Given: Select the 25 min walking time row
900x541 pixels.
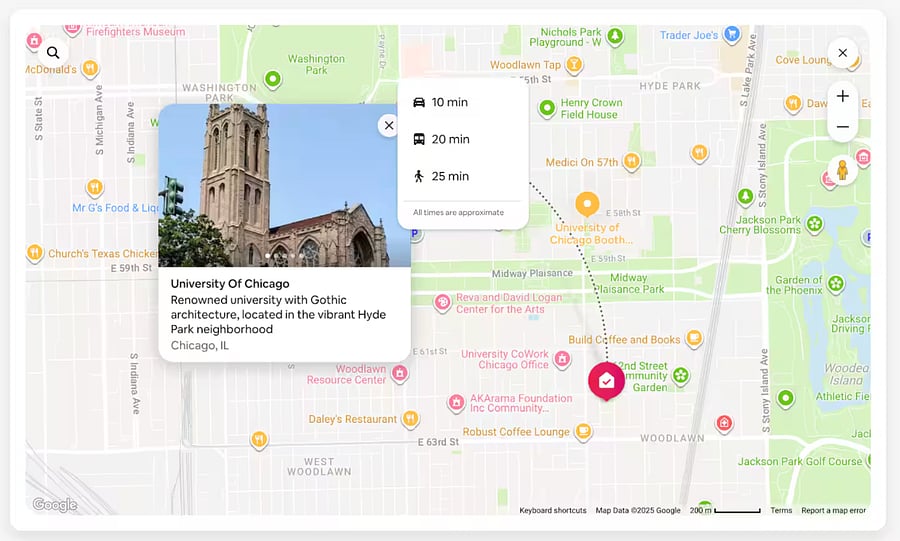Looking at the screenshot, I should pyautogui.click(x=463, y=176).
